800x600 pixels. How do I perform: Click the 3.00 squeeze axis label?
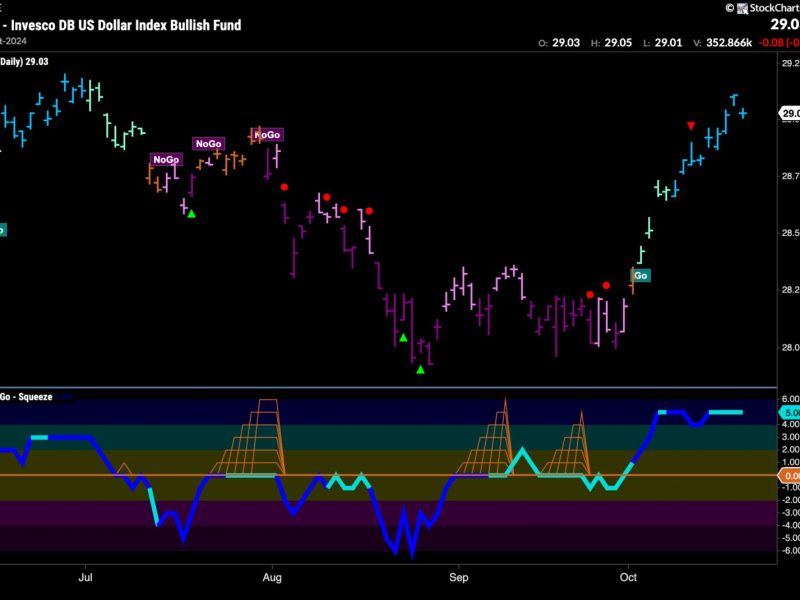tap(790, 437)
